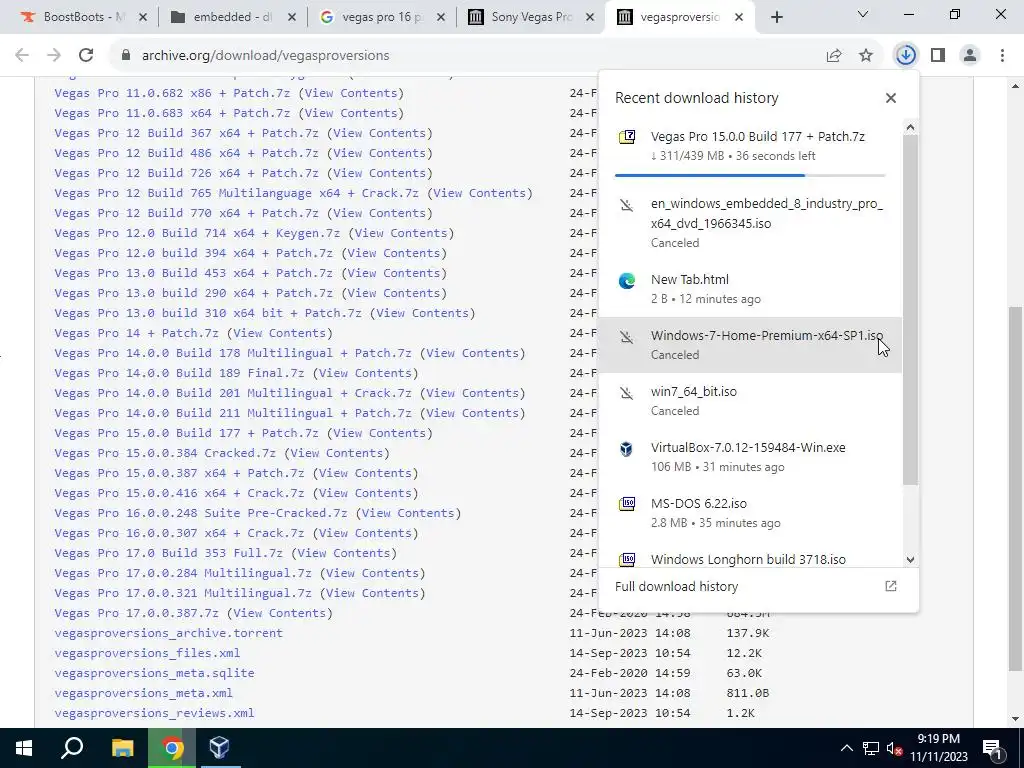1024x768 pixels.
Task: Download Vegas Pro 16.0.0.248 Suite Pre-Cracked.7z
Action: point(200,513)
